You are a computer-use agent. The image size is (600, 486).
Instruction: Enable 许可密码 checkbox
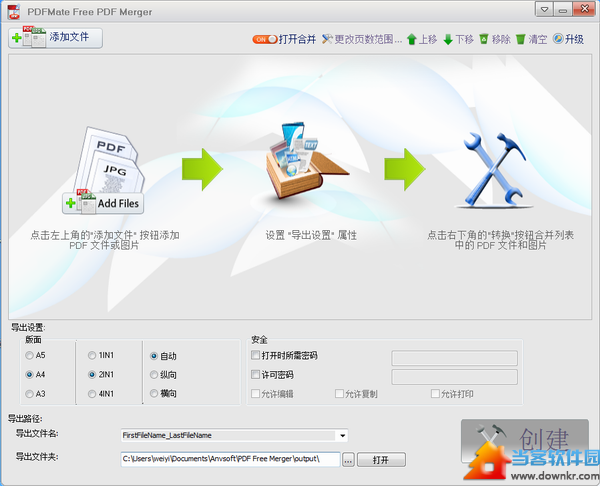[x=255, y=374]
